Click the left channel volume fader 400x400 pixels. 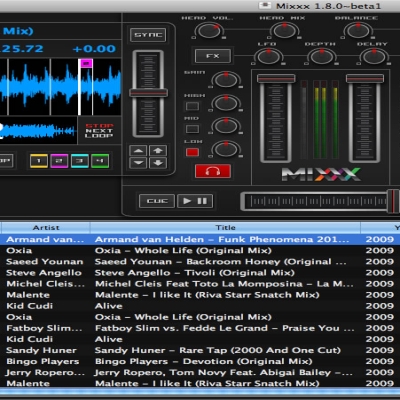tap(276, 79)
